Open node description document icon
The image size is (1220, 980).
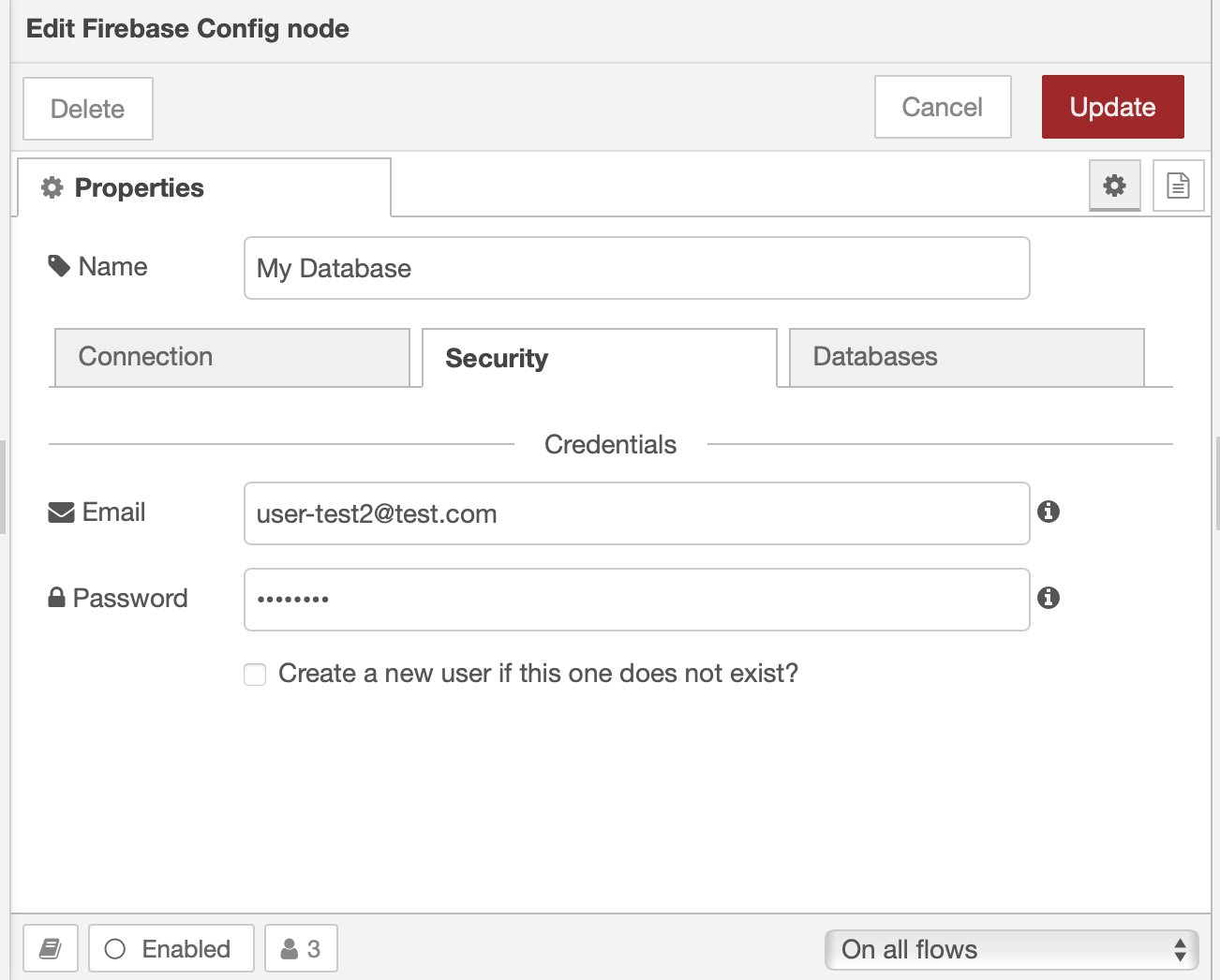(x=1178, y=185)
